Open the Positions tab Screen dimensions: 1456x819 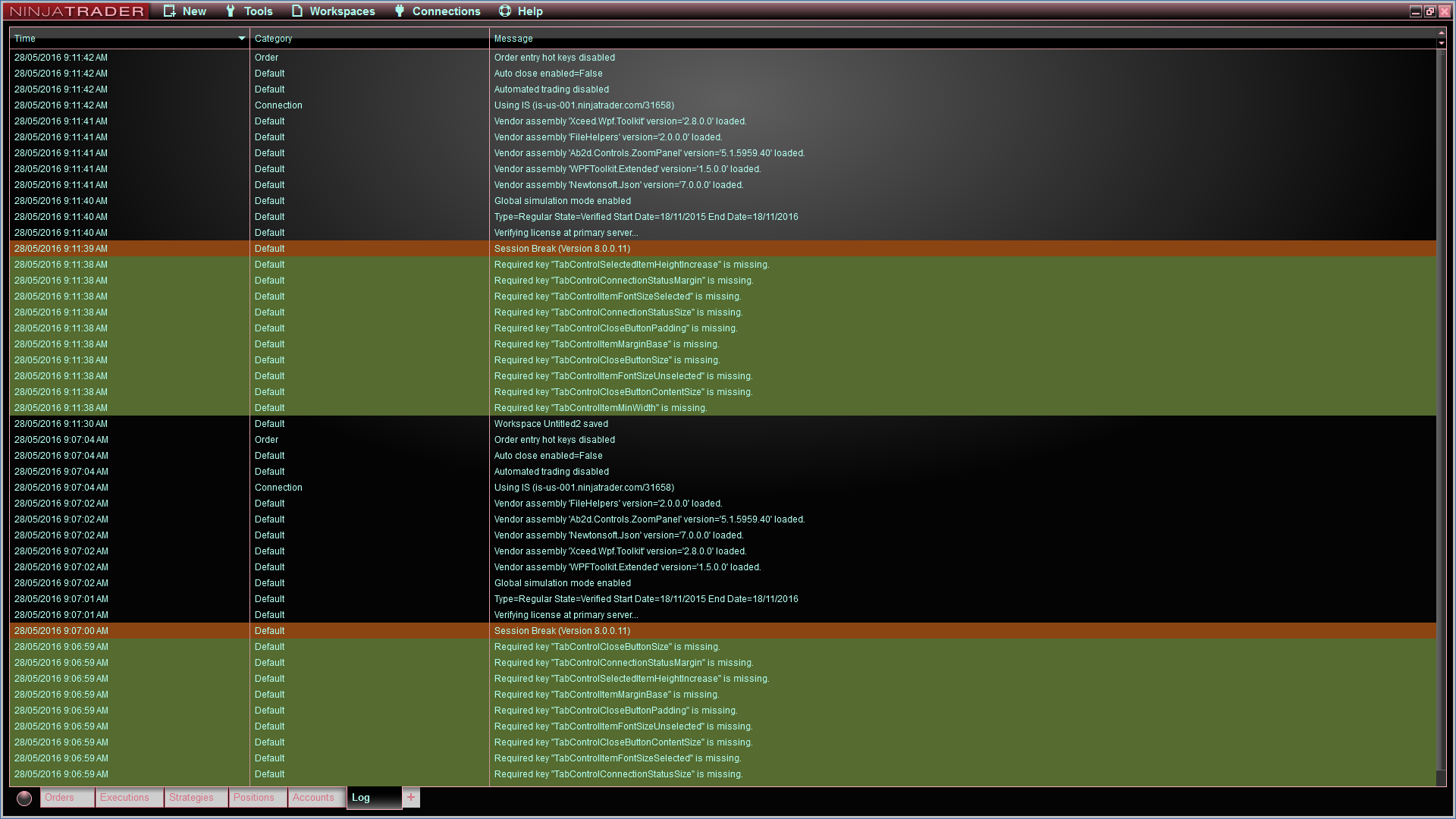pyautogui.click(x=254, y=798)
